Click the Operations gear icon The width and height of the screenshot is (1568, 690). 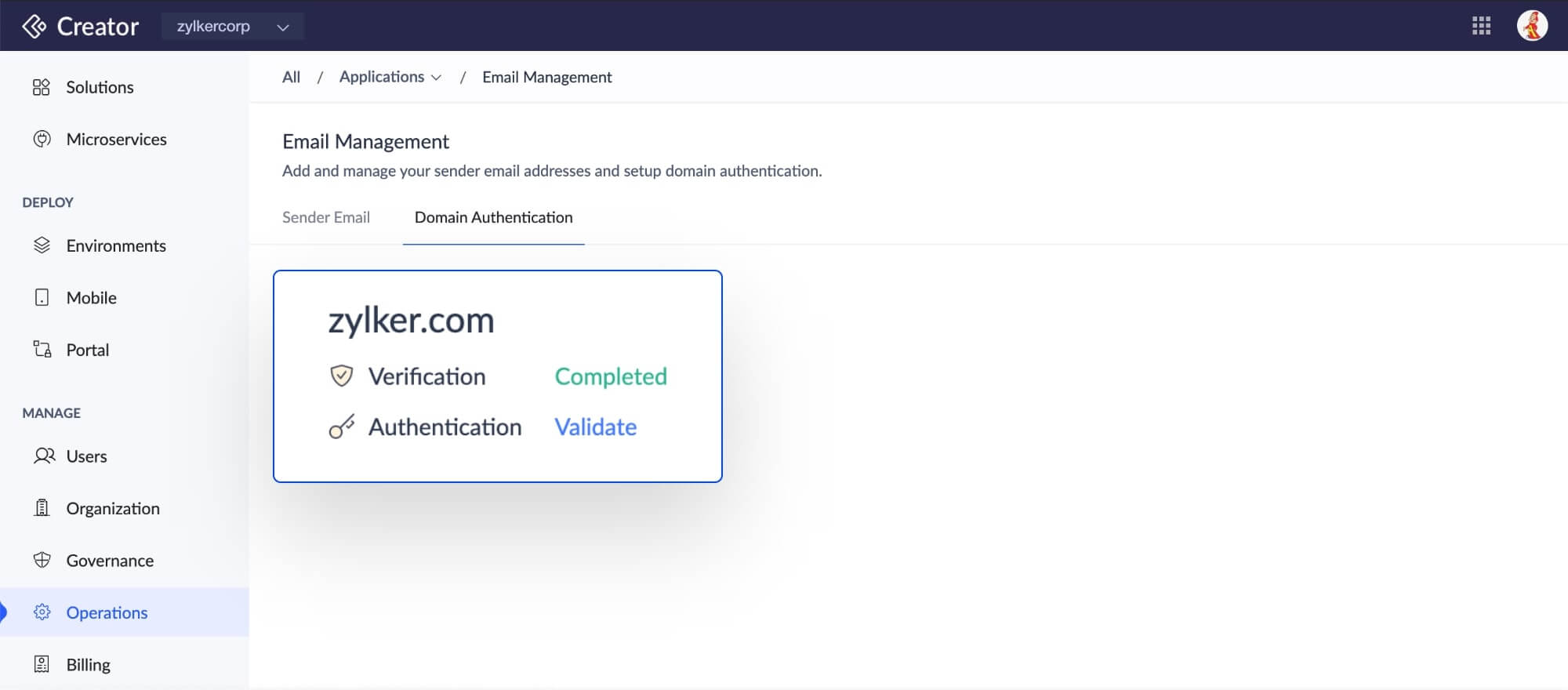(42, 612)
